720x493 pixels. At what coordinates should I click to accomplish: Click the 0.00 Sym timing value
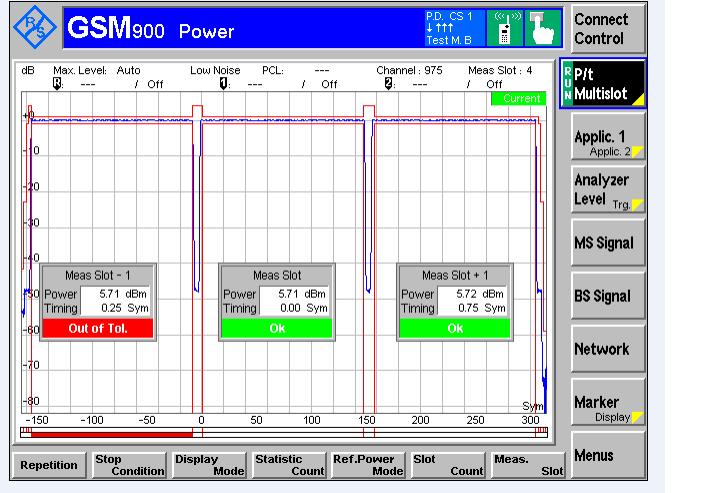(304, 308)
